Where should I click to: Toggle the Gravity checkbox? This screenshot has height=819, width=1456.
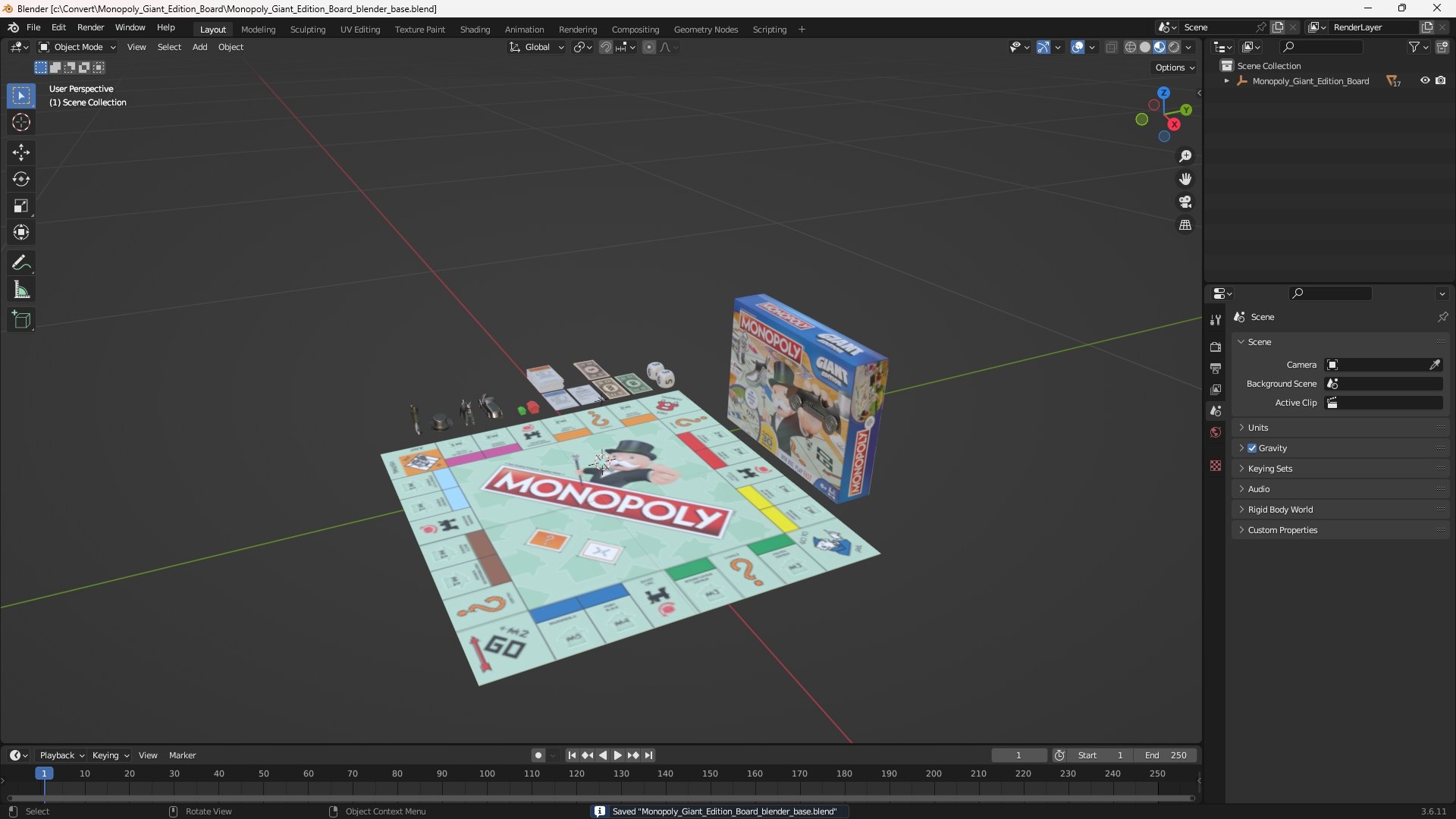1252,448
